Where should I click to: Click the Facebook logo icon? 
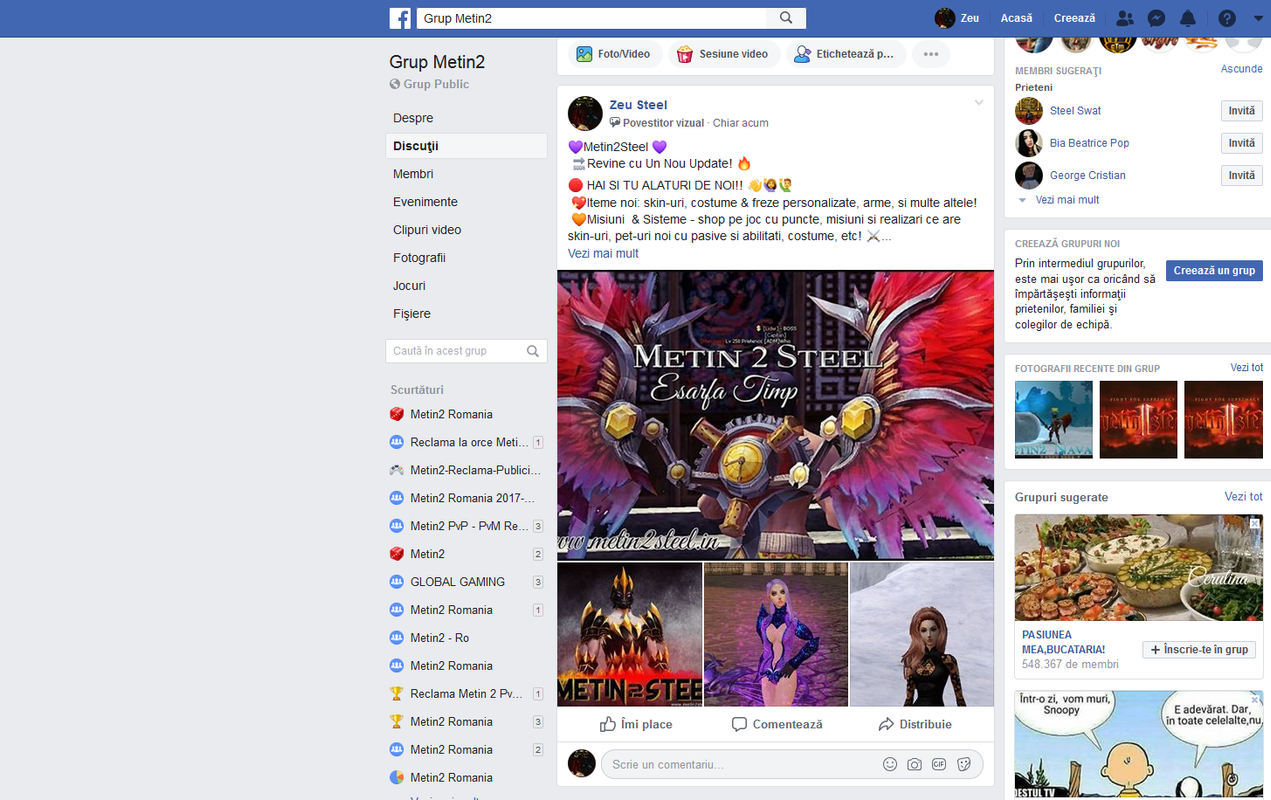pos(400,18)
